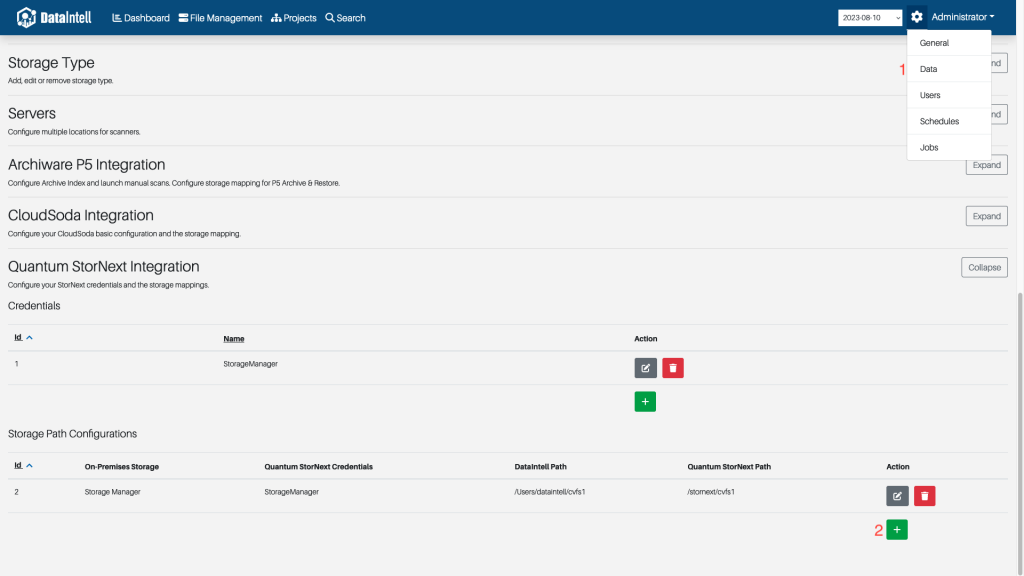The image size is (1024, 576).
Task: Collapse Quantum StorNext Integration section
Action: point(984,267)
